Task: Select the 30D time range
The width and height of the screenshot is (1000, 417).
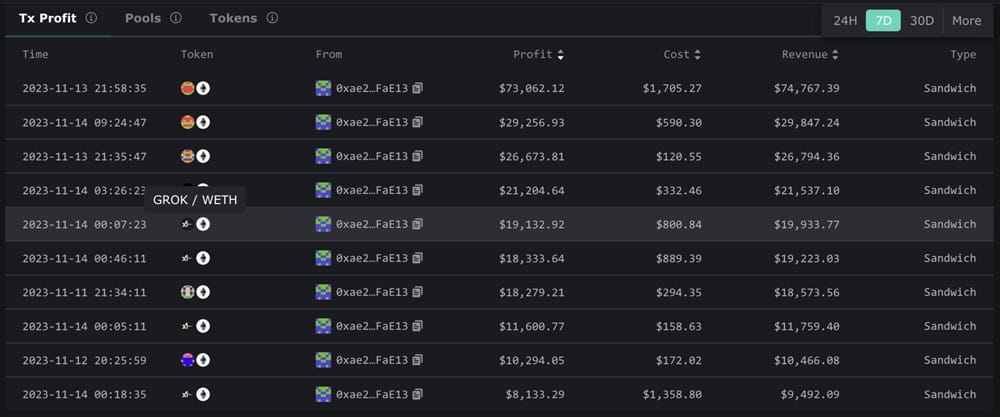Action: click(x=922, y=20)
